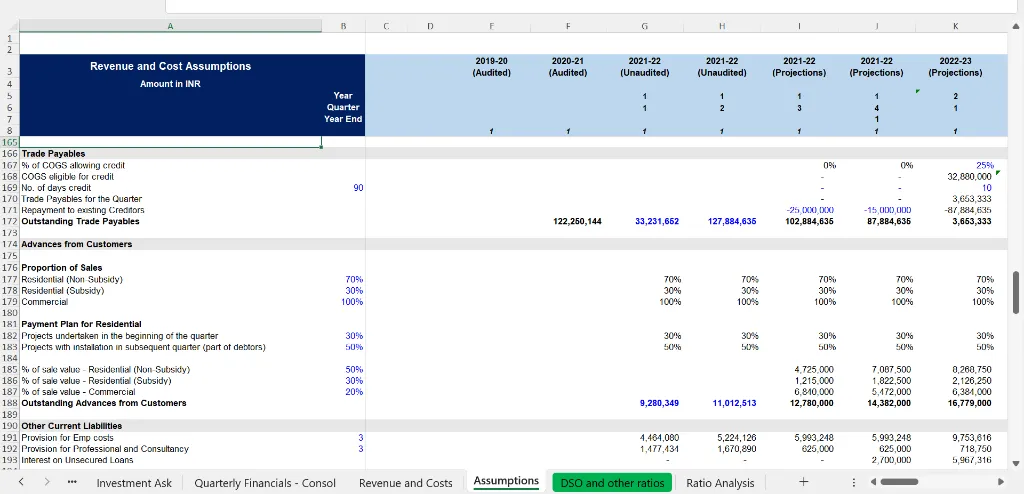Select the 2022-23 Projections header cell
The width and height of the screenshot is (1024, 494).
tap(953, 66)
